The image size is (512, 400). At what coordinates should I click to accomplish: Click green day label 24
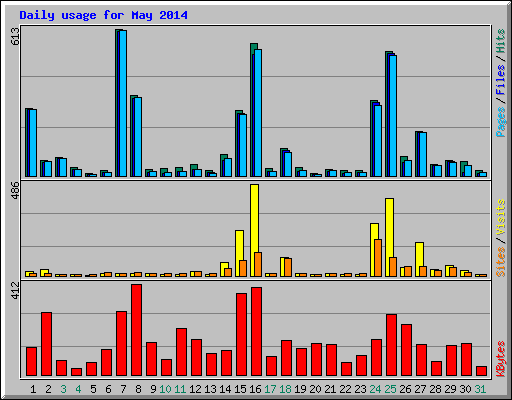[375, 389]
